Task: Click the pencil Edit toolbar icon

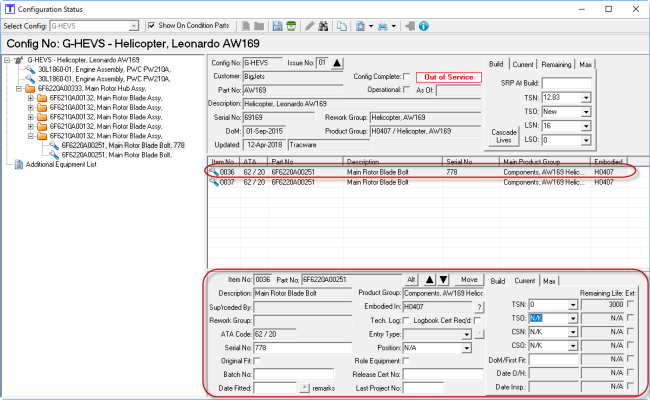Action: coord(309,26)
